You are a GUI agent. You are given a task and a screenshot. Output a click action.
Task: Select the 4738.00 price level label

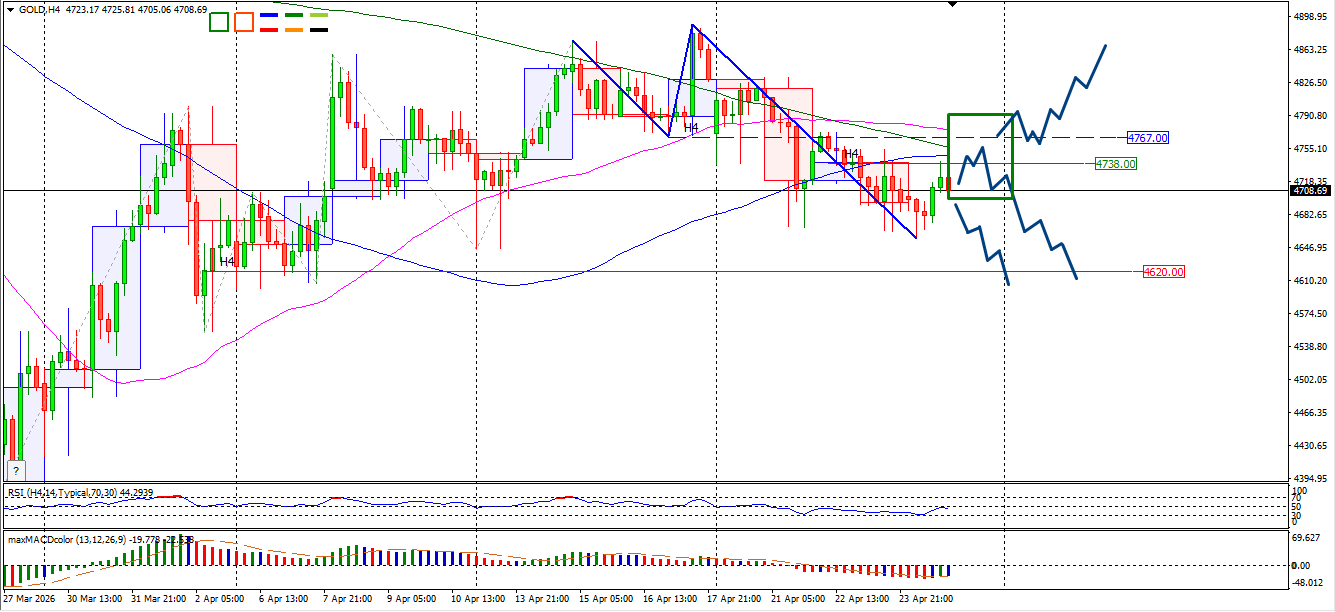coord(1115,164)
